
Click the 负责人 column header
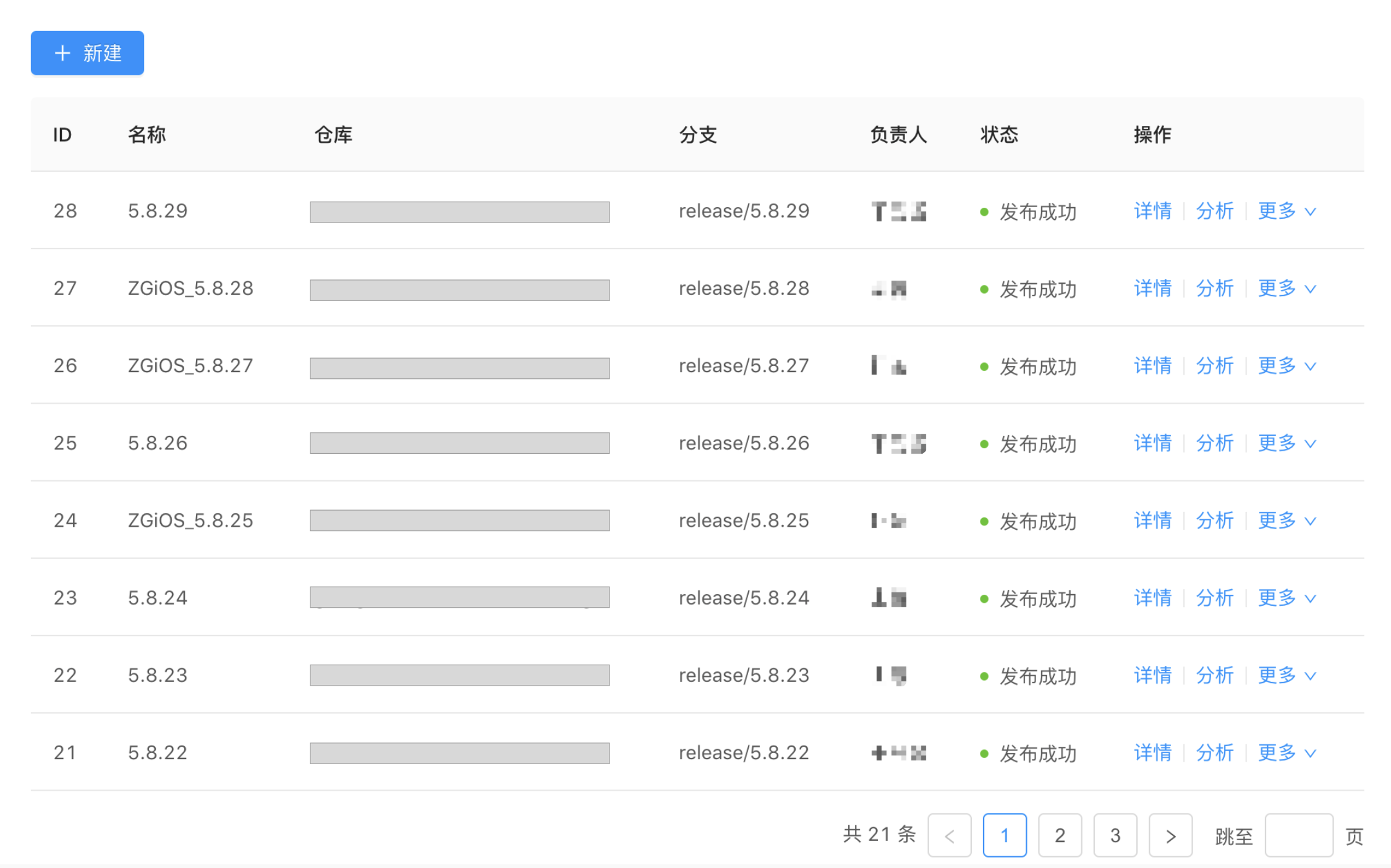point(898,134)
